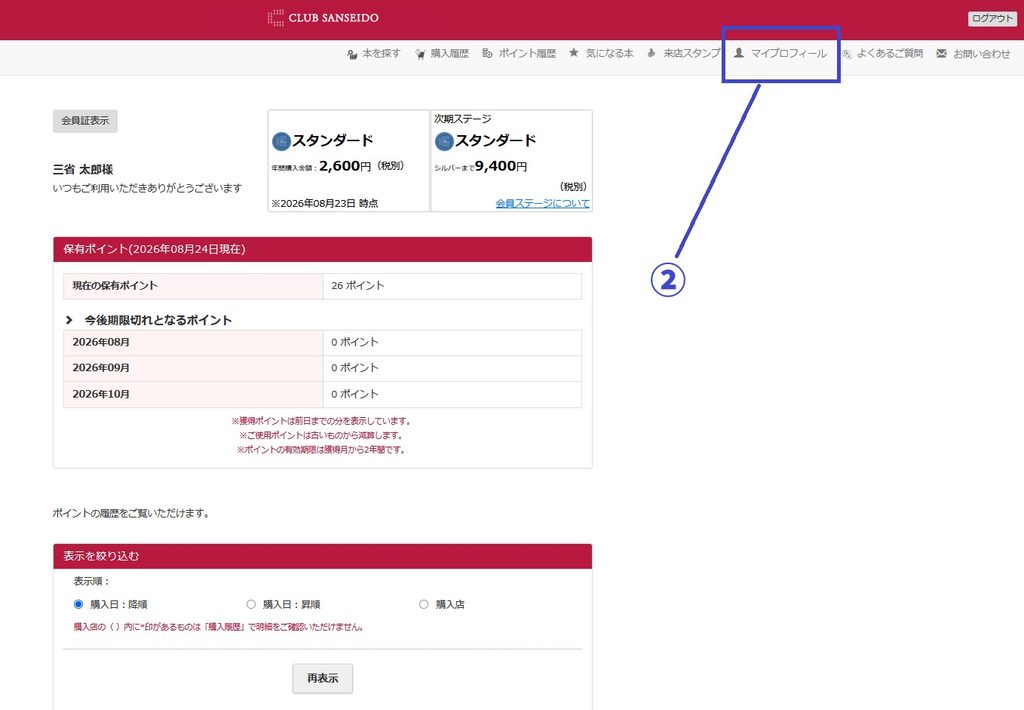Click the ログアウト button
This screenshot has width=1024, height=710.
coord(991,18)
